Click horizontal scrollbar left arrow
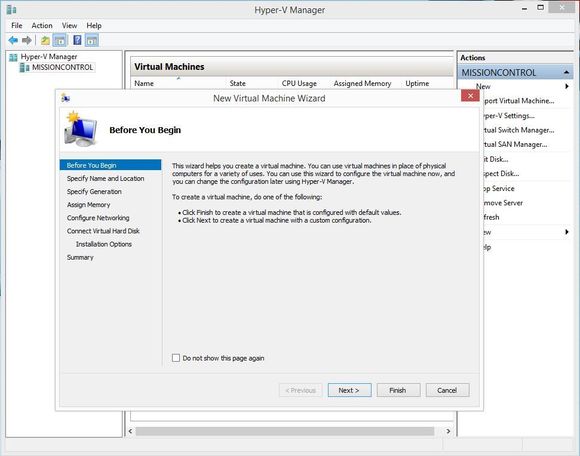Screen dimensions: 580x456 (130, 431)
